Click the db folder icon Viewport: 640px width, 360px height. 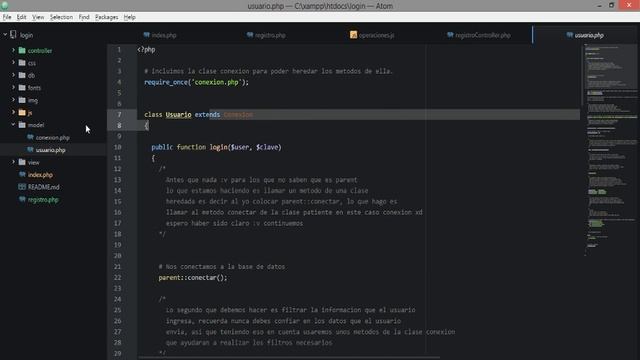coord(22,76)
